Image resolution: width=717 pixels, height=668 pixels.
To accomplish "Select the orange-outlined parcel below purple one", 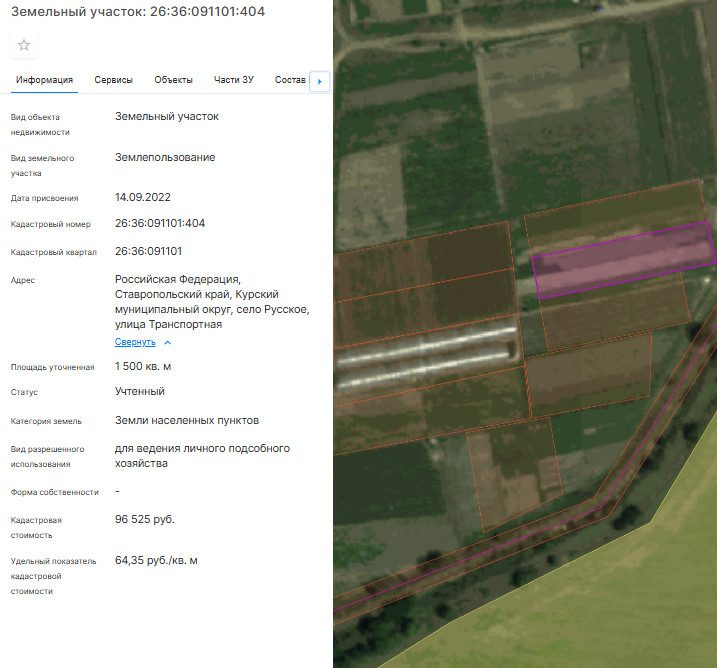I will point(616,311).
